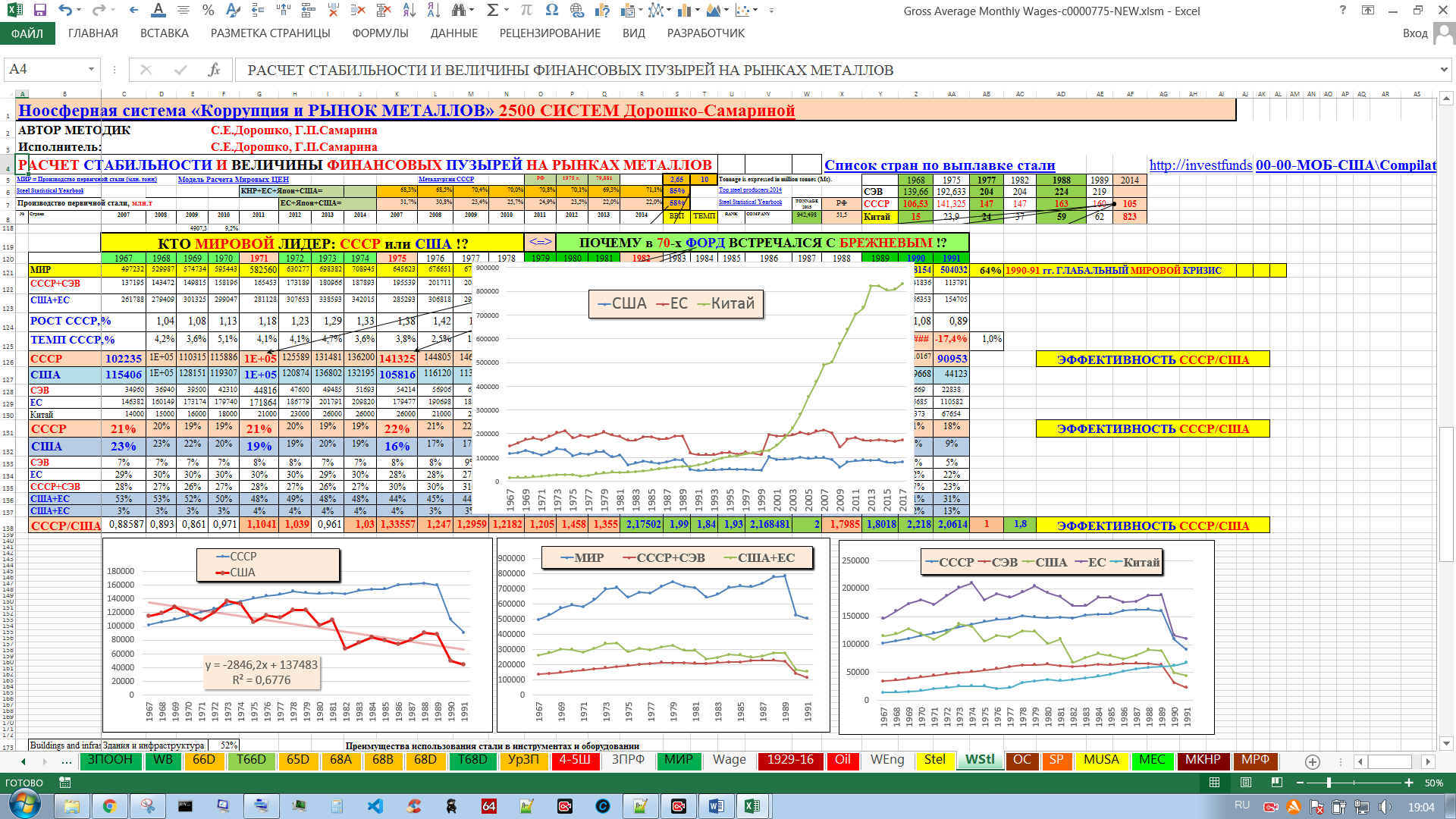This screenshot has width=1456, height=819.
Task: Switch to Page Layout view button
Action: (x=1246, y=783)
